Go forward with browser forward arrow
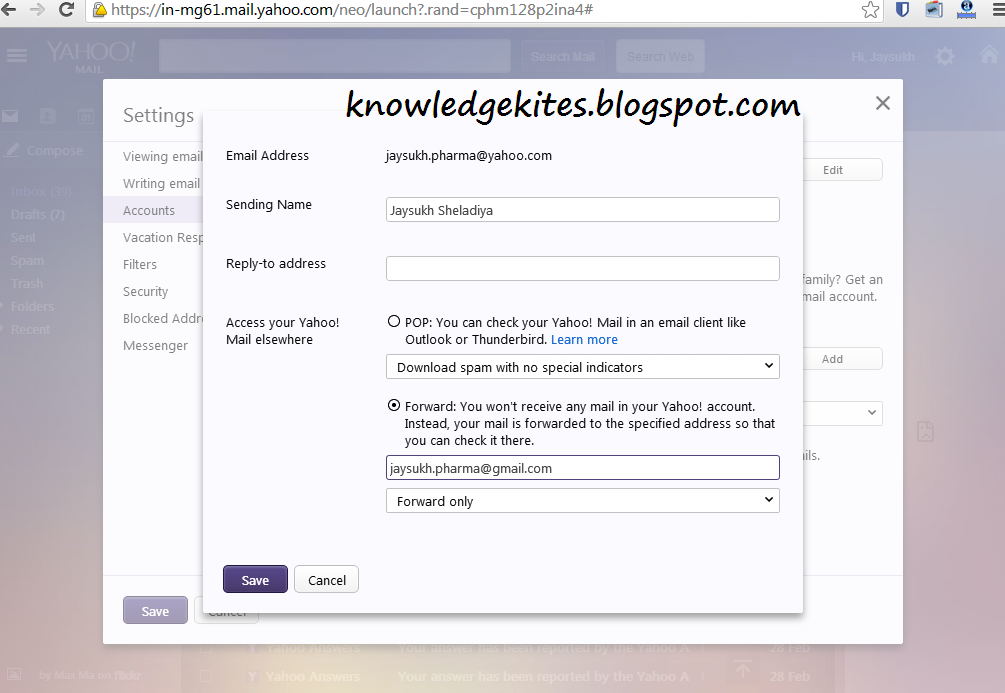1005x693 pixels. click(37, 10)
